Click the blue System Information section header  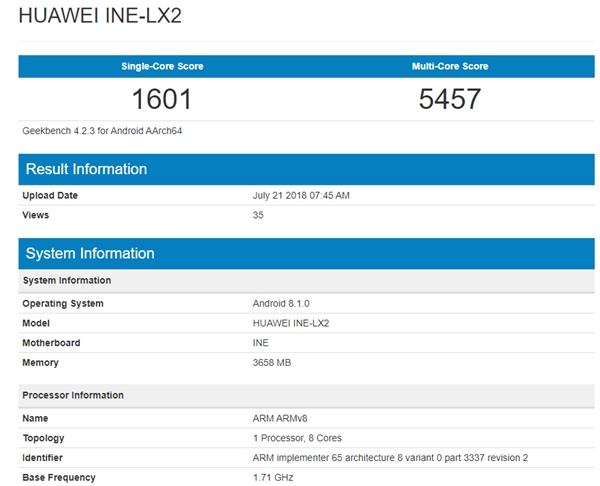(90, 253)
